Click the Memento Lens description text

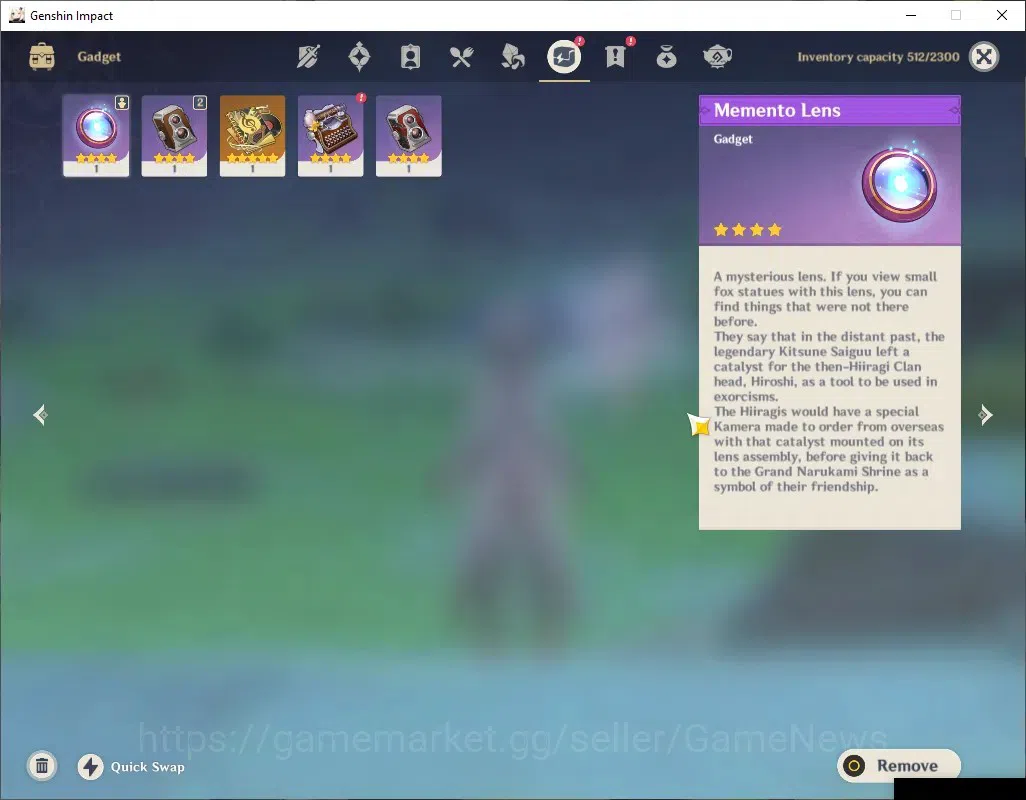828,381
